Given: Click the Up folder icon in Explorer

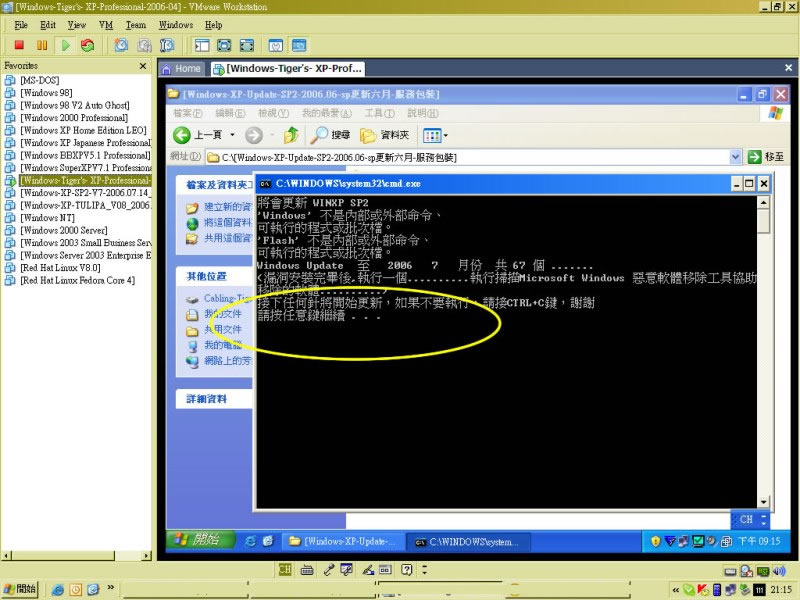Looking at the screenshot, I should [291, 135].
